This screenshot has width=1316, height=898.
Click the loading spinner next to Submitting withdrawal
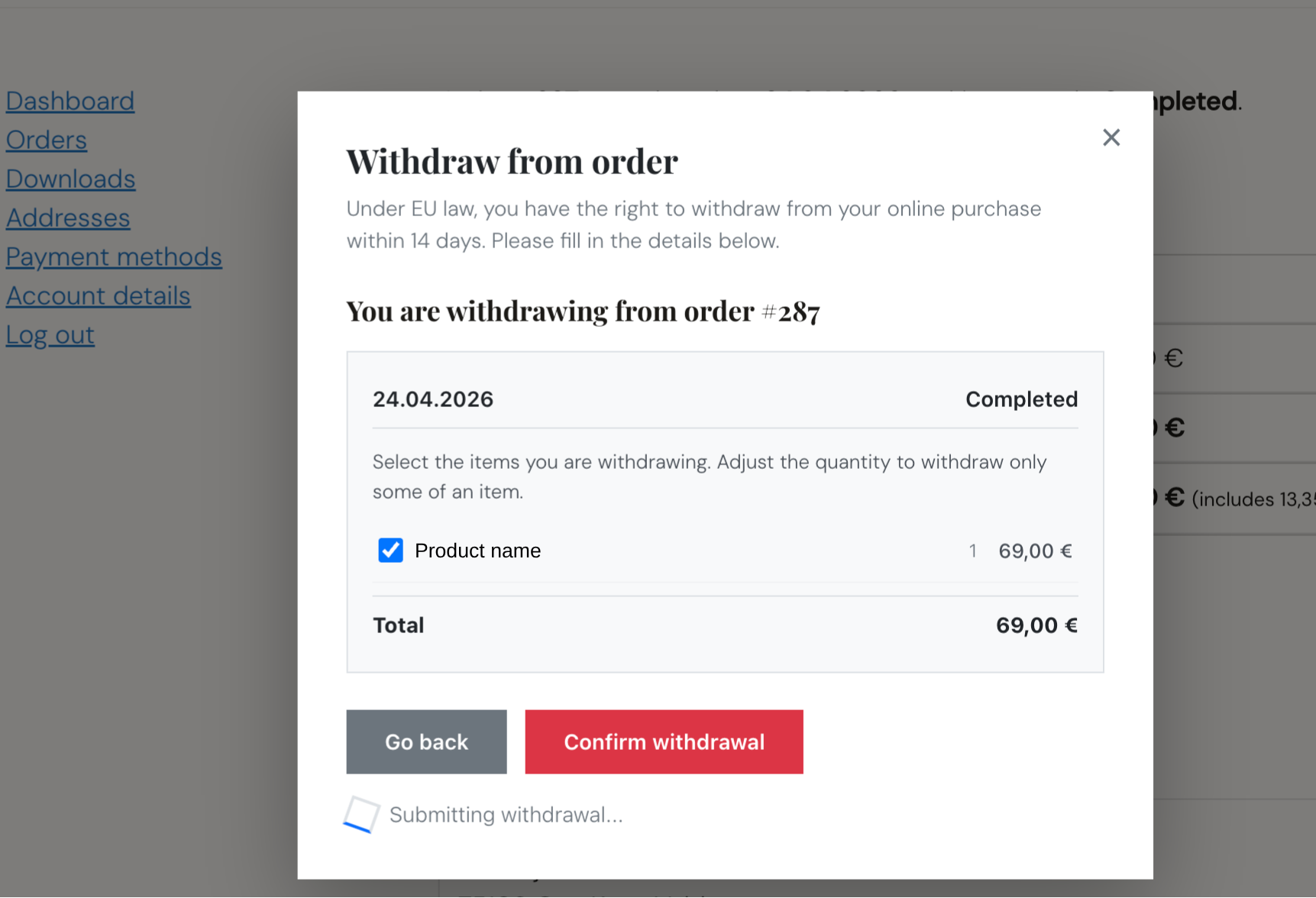point(361,814)
